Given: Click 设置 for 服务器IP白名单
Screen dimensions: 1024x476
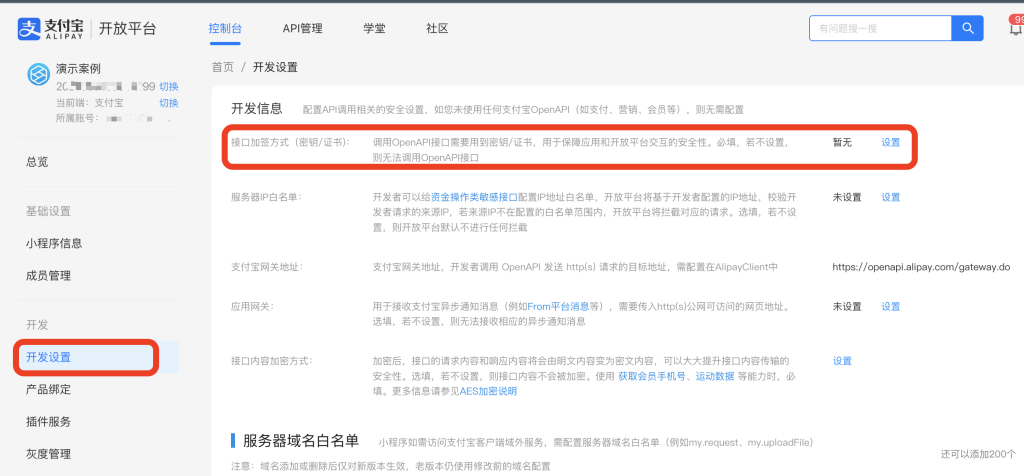Looking at the screenshot, I should pos(890,197).
